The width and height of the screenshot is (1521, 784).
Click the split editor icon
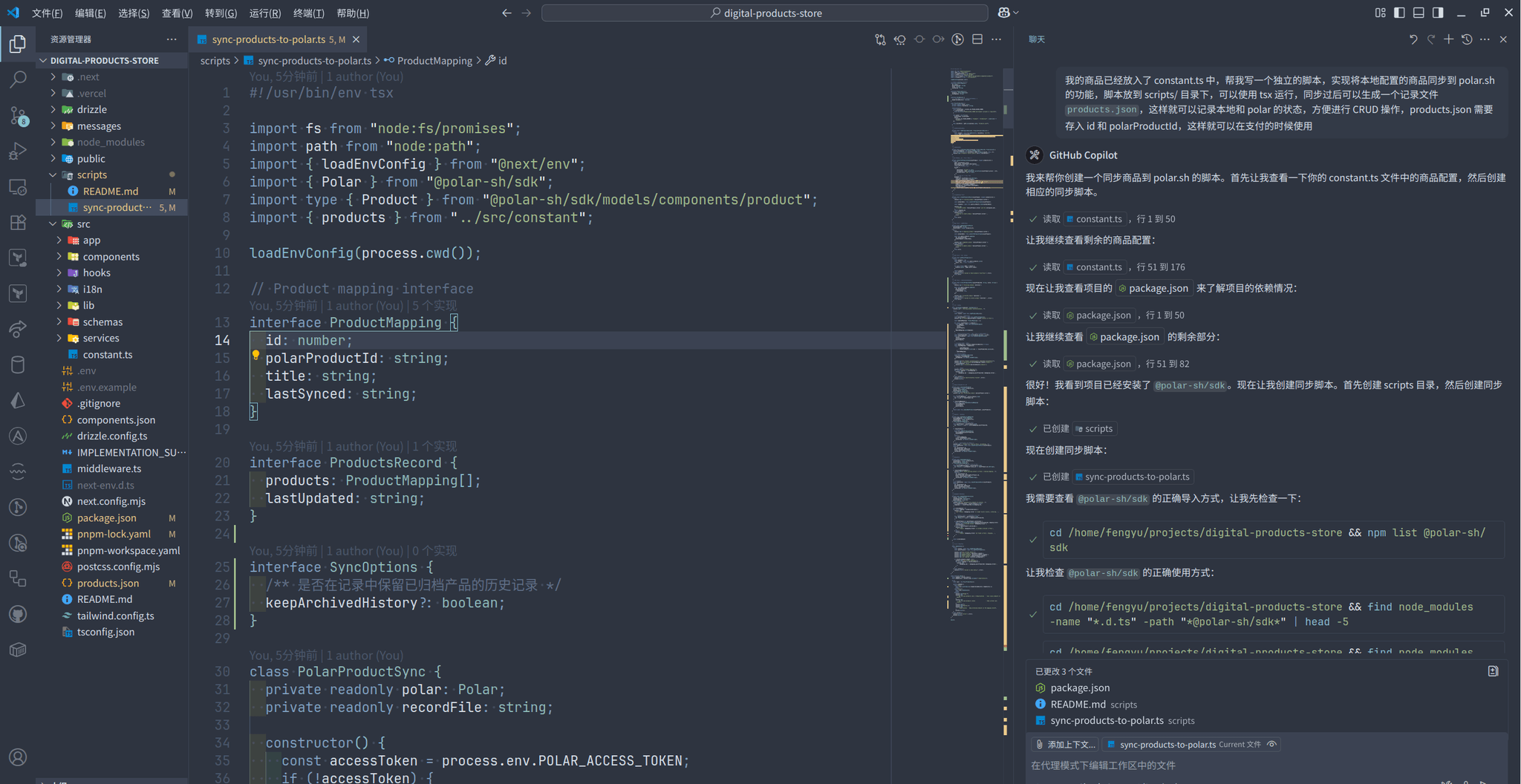(977, 39)
